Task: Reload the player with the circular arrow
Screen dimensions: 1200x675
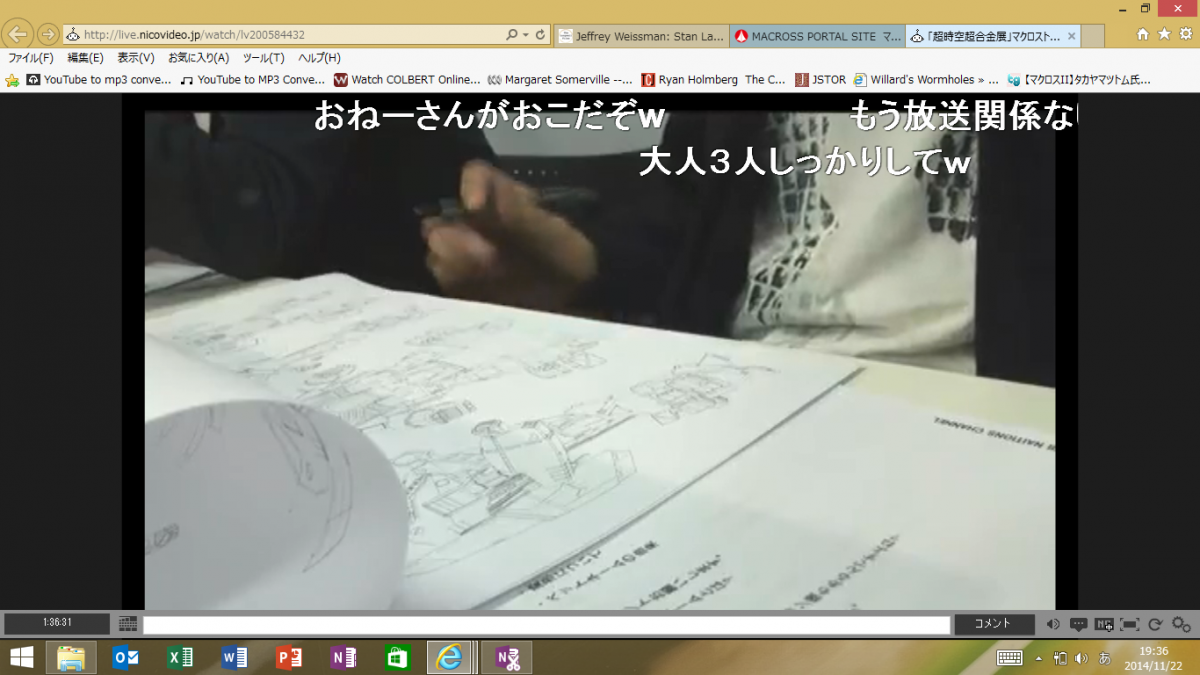Action: (1155, 624)
